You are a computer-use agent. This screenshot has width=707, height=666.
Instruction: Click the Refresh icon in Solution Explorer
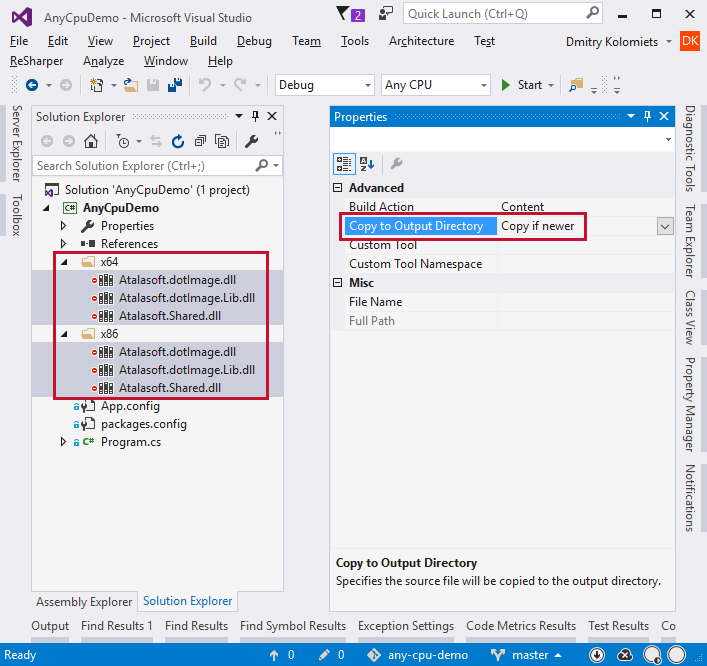[178, 142]
